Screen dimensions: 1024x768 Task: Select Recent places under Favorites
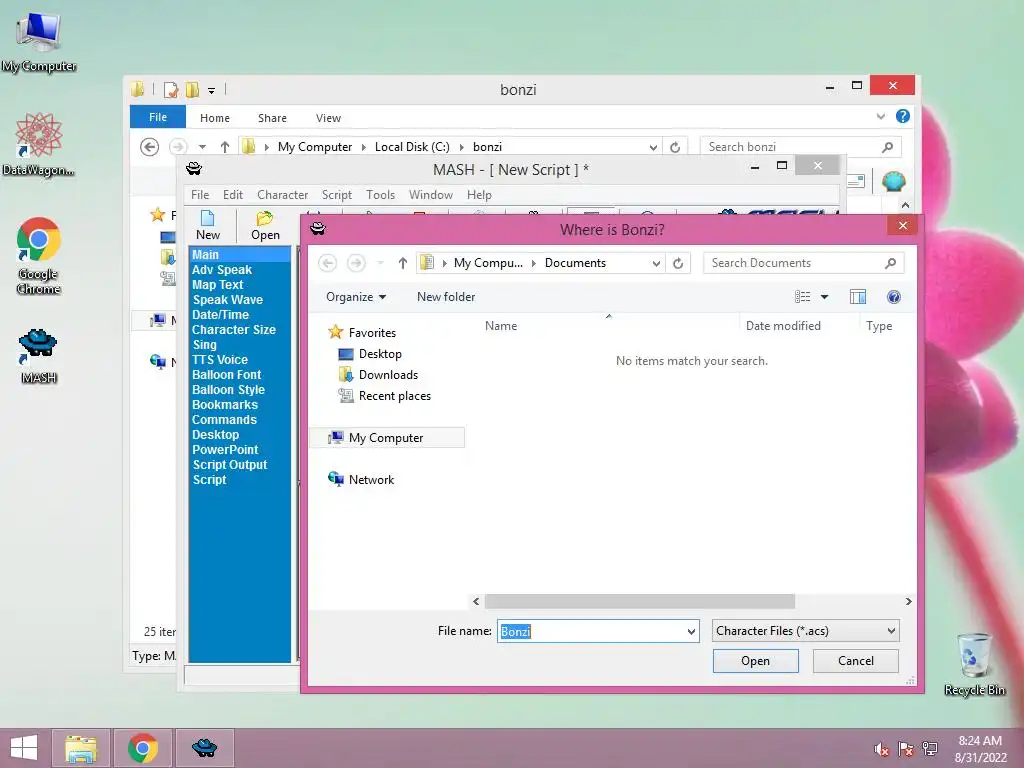pyautogui.click(x=394, y=396)
